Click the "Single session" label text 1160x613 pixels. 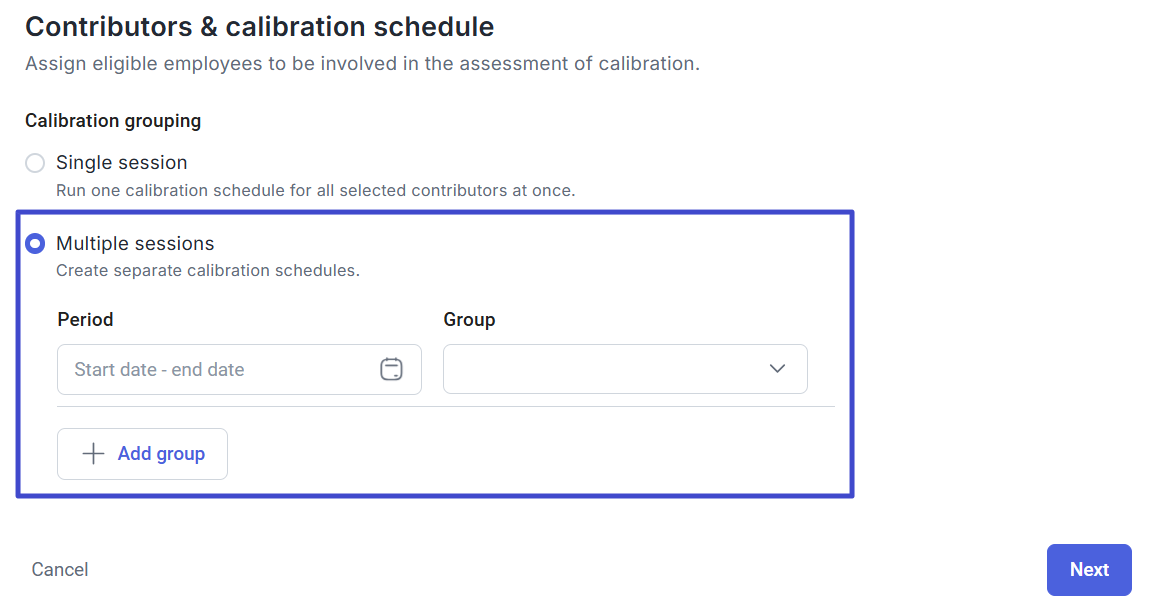click(122, 163)
